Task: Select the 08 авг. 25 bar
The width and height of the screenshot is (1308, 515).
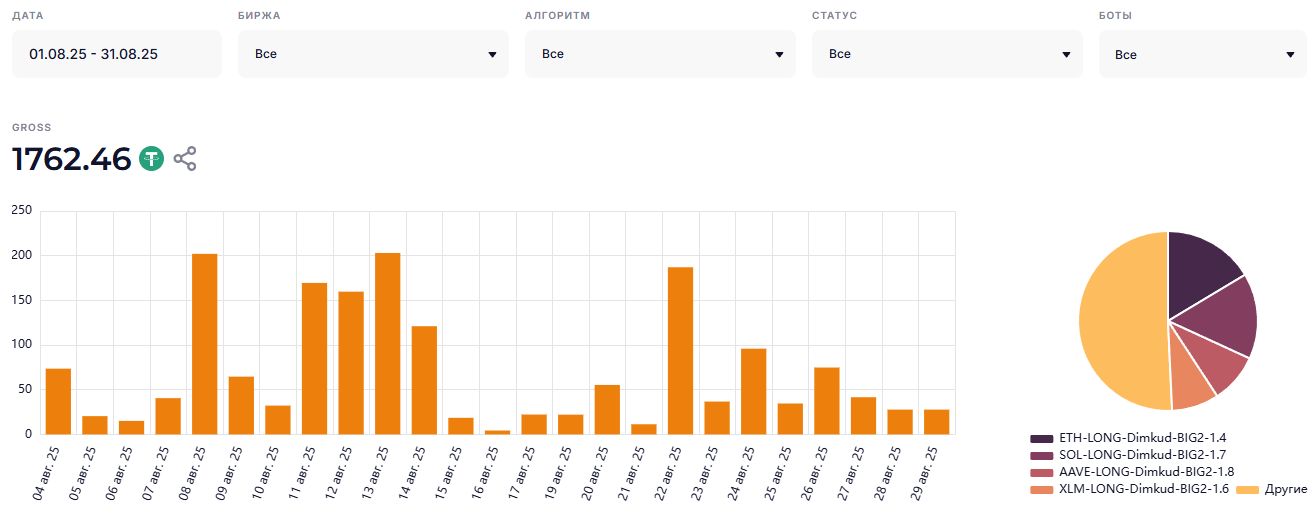Action: pyautogui.click(x=205, y=343)
